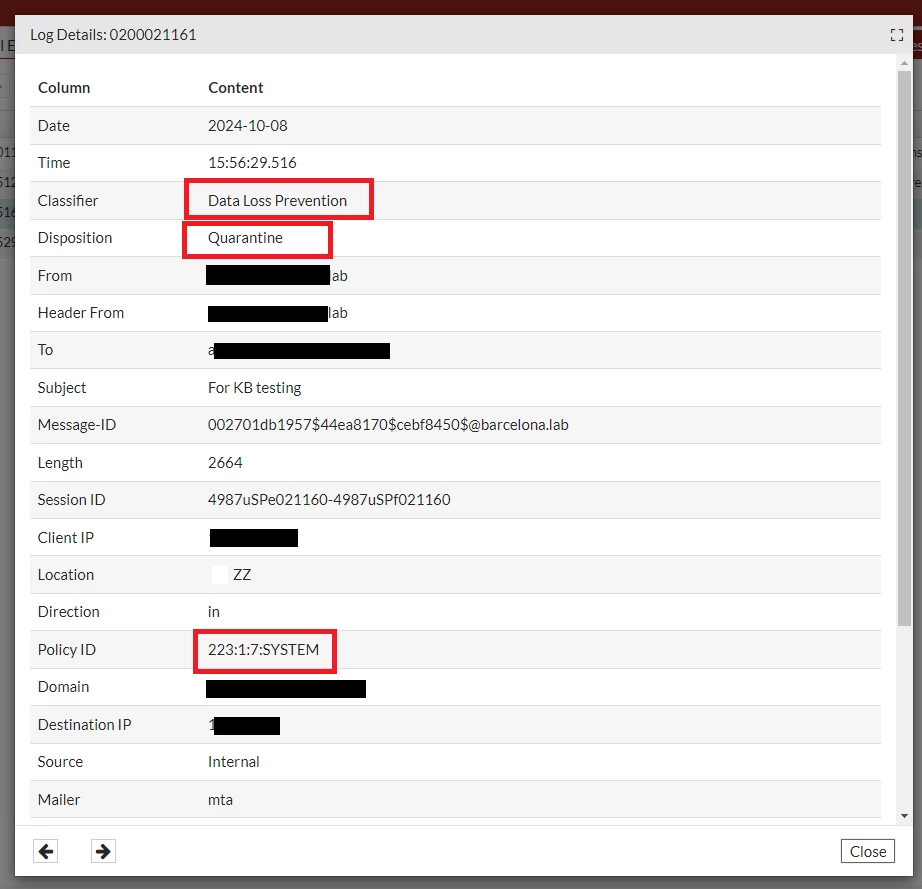Image resolution: width=922 pixels, height=889 pixels.
Task: Go to the previous log entry arrow
Action: click(x=45, y=851)
